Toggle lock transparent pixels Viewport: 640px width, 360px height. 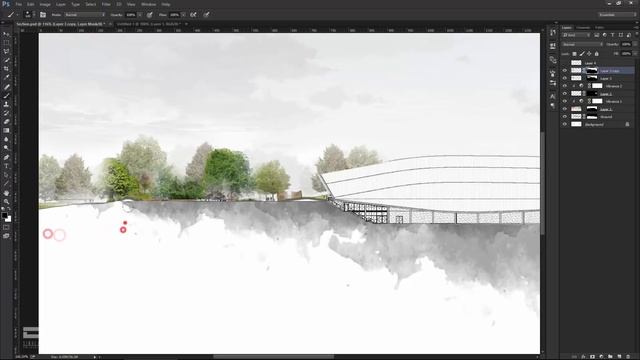point(574,54)
